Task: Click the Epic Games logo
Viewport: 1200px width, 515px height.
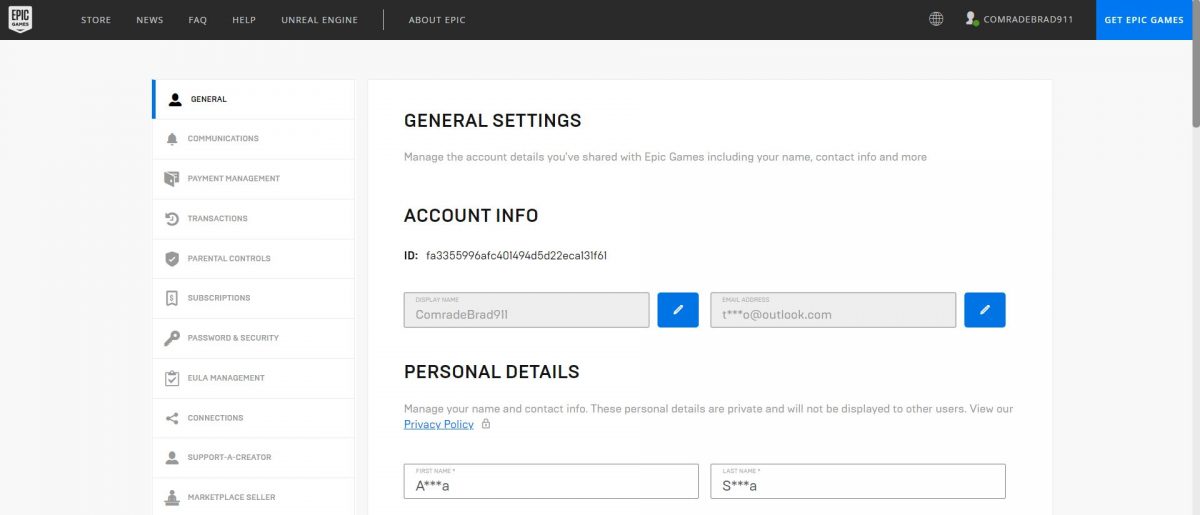Action: coord(21,20)
